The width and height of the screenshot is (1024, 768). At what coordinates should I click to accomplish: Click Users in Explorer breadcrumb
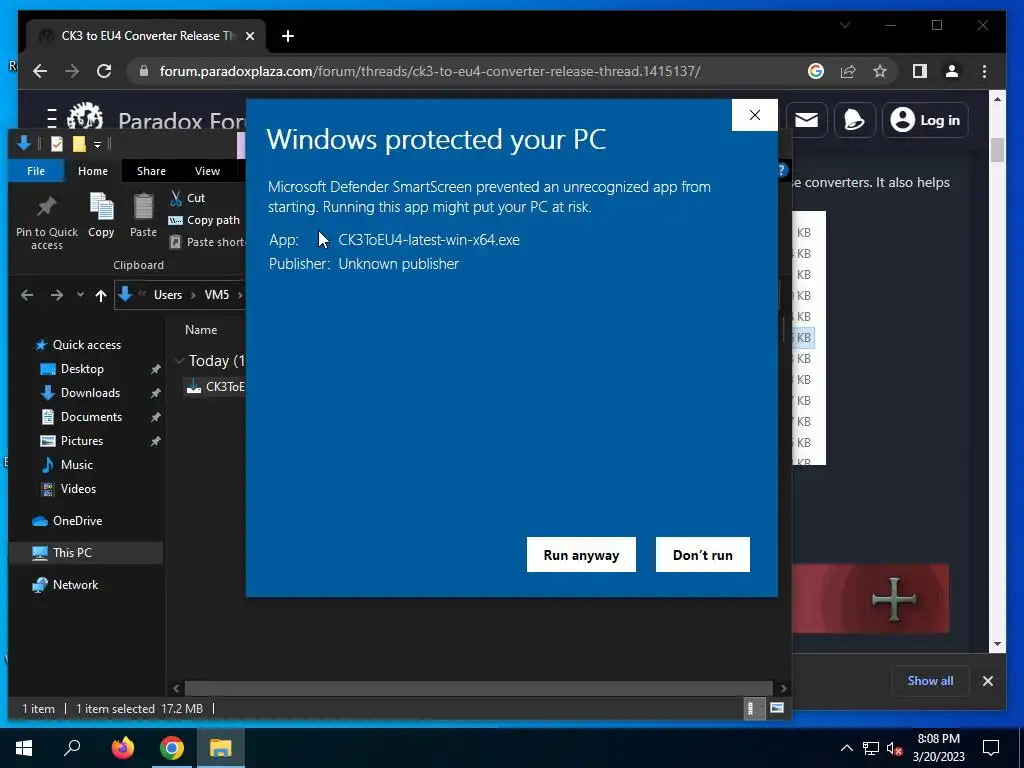pyautogui.click(x=168, y=295)
